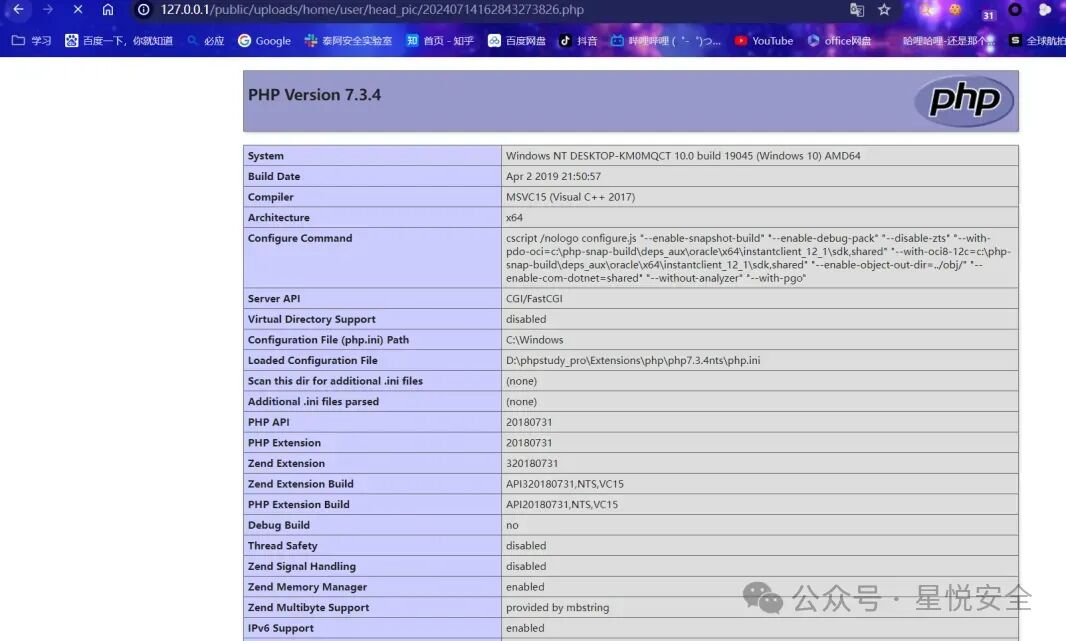This screenshot has height=641, width=1066.
Task: Click the address bar URL
Action: [372, 10]
